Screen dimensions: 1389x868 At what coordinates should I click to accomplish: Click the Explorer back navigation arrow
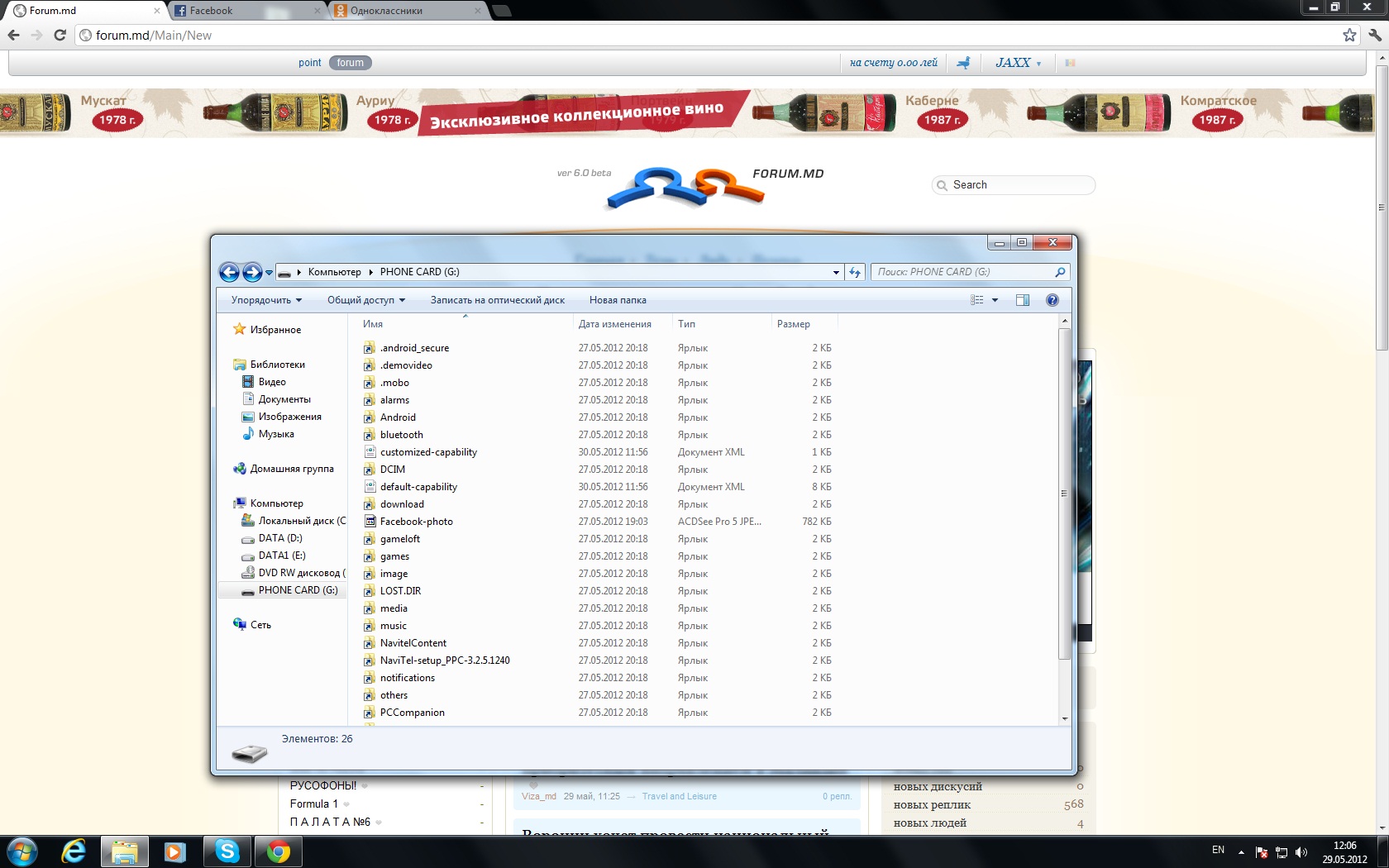tap(229, 272)
